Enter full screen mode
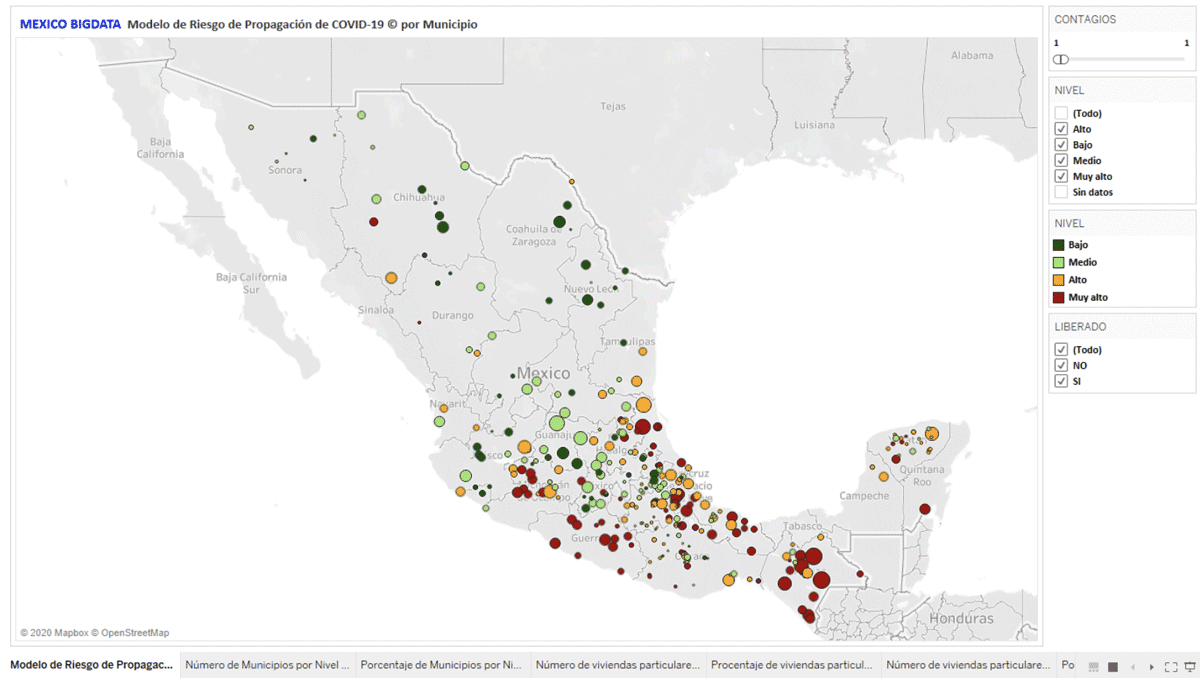Viewport: 1200px width, 689px height. pyautogui.click(x=1171, y=666)
